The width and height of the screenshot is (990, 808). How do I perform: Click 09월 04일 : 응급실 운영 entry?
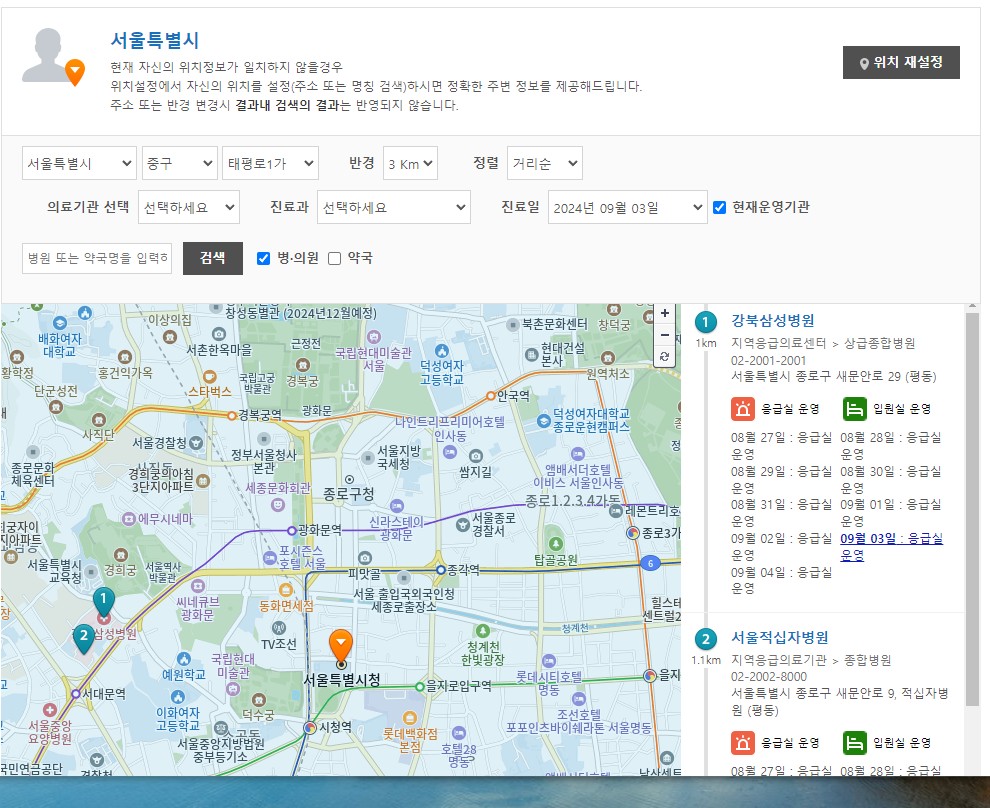point(782,580)
